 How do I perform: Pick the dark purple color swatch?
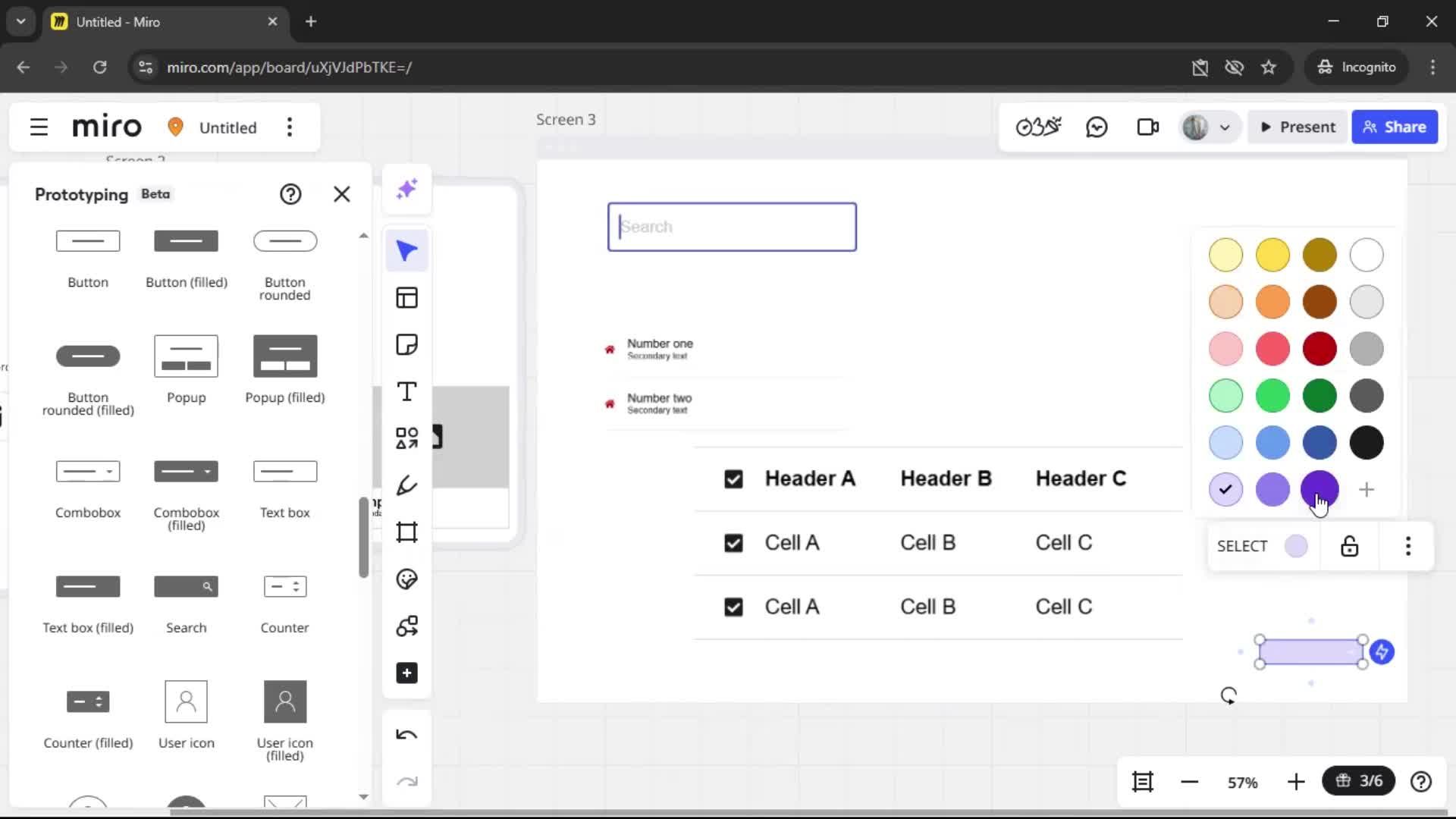[1319, 490]
